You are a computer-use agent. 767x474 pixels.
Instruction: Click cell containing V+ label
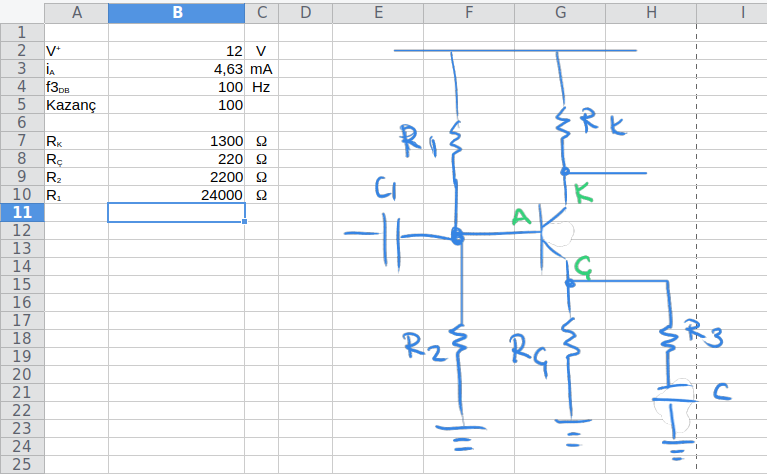pyautogui.click(x=76, y=51)
